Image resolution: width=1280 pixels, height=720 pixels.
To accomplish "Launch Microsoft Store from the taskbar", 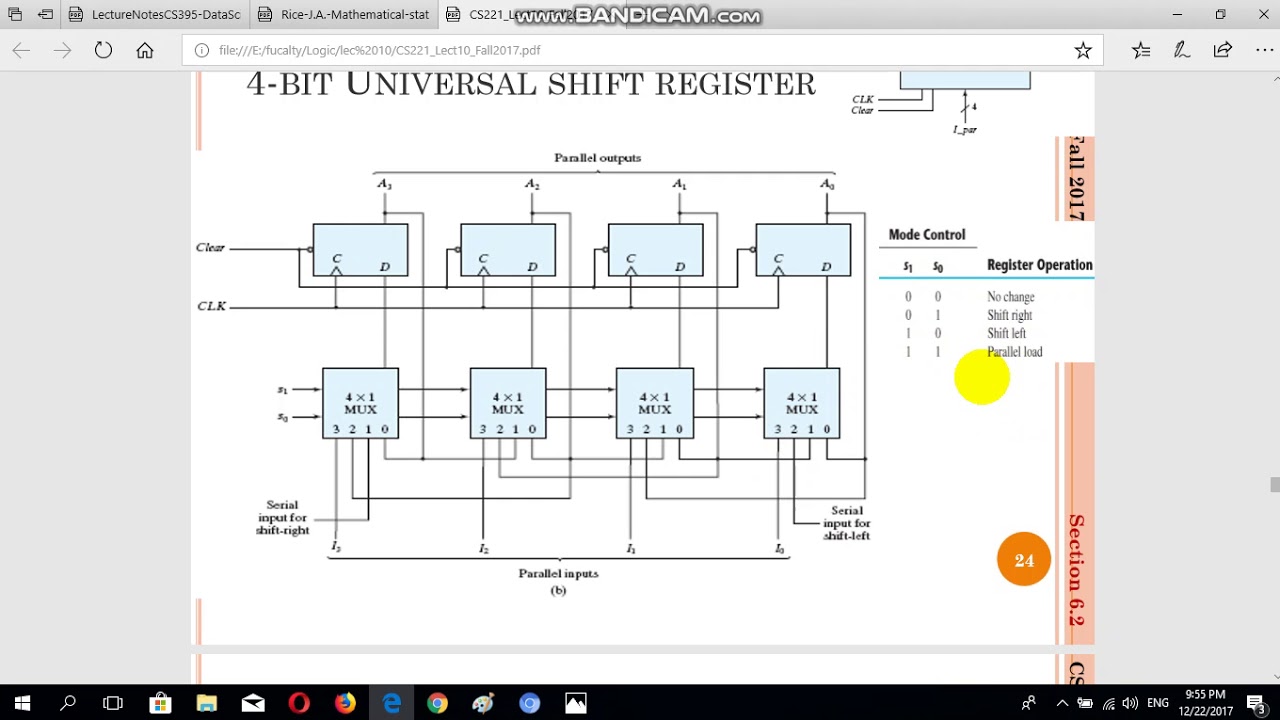I will (x=160, y=703).
